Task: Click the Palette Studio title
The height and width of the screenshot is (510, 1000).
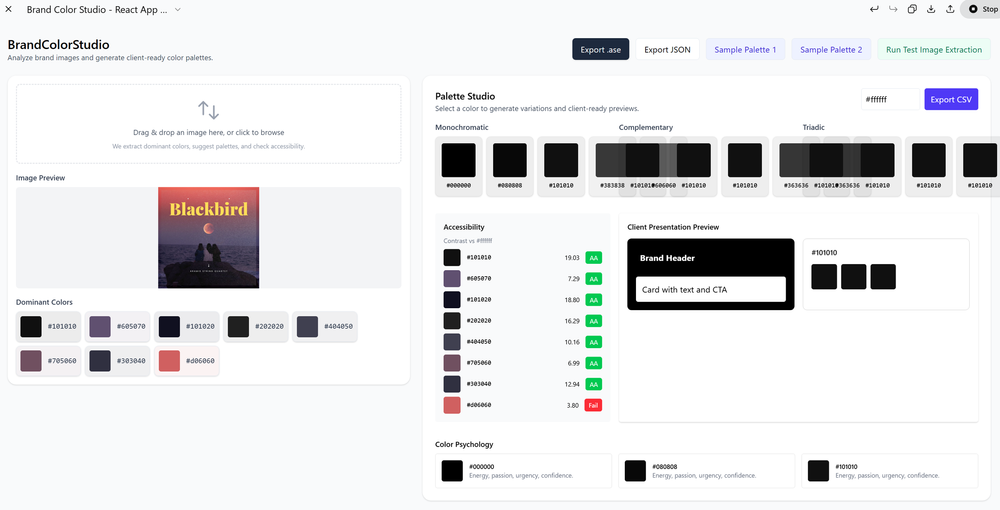Action: click(465, 96)
